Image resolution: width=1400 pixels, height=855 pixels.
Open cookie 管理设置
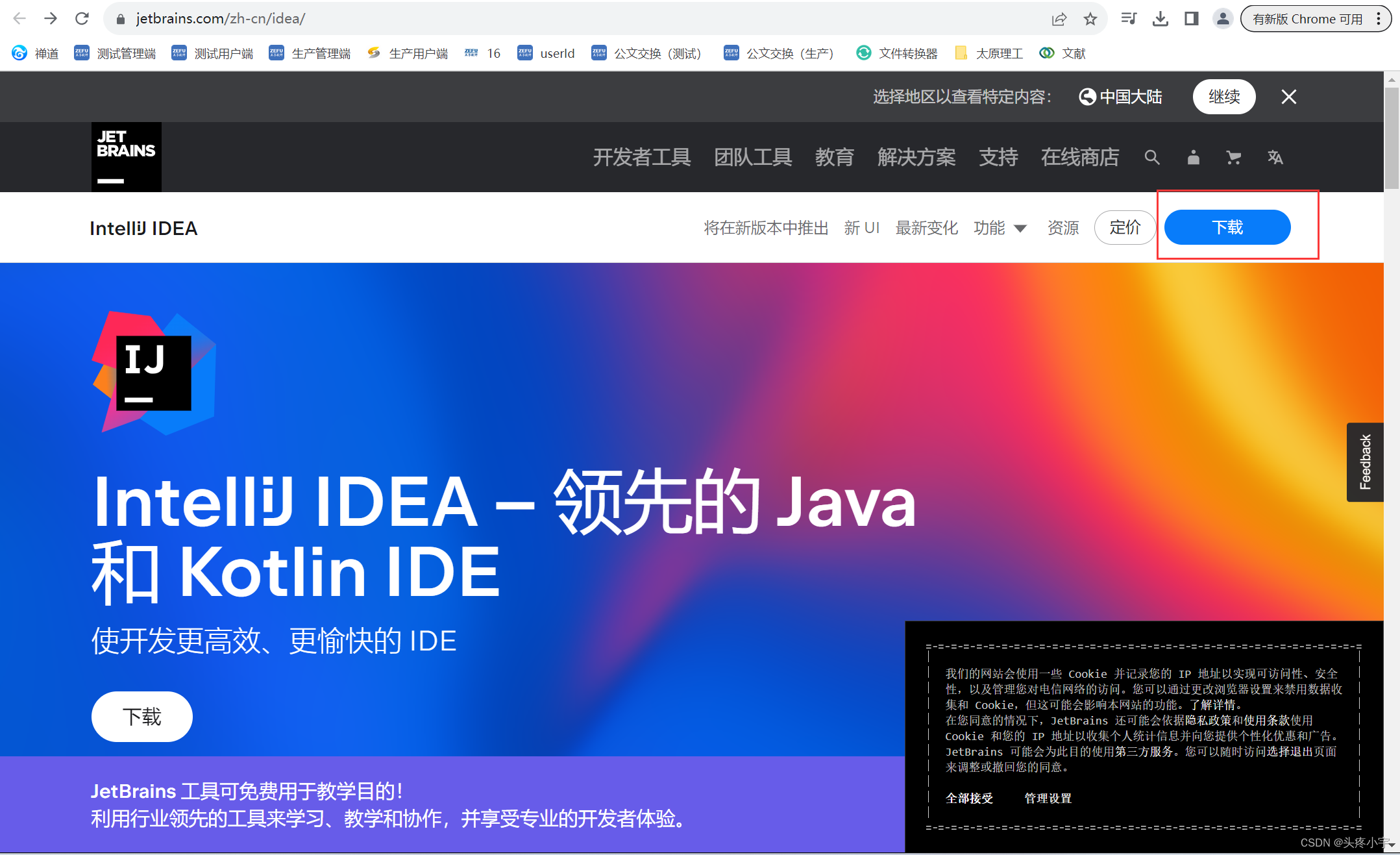[x=1048, y=798]
